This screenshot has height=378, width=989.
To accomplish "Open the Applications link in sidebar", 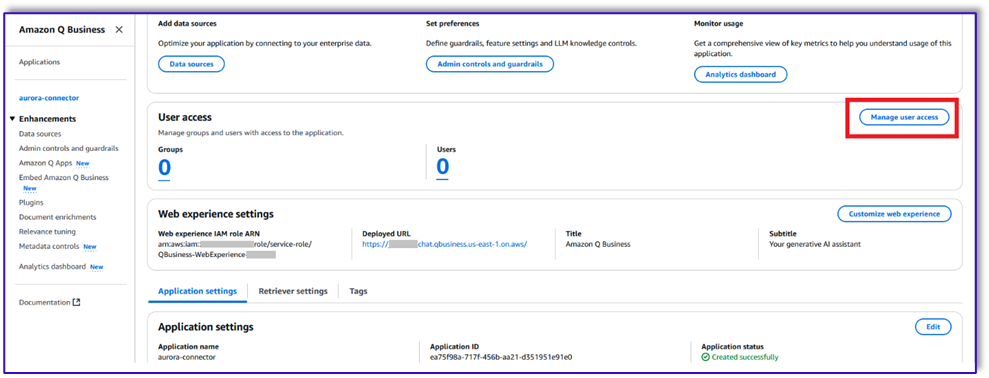I will pyautogui.click(x=40, y=62).
